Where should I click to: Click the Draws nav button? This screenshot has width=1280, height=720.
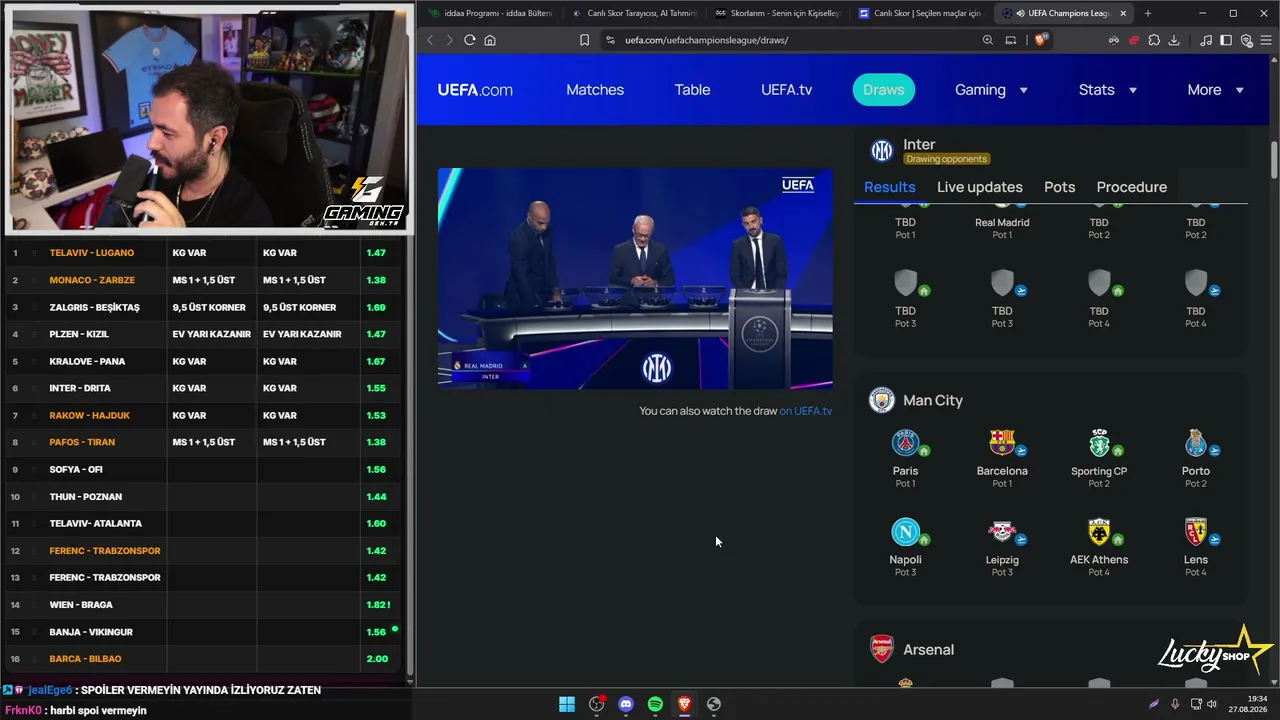(884, 90)
